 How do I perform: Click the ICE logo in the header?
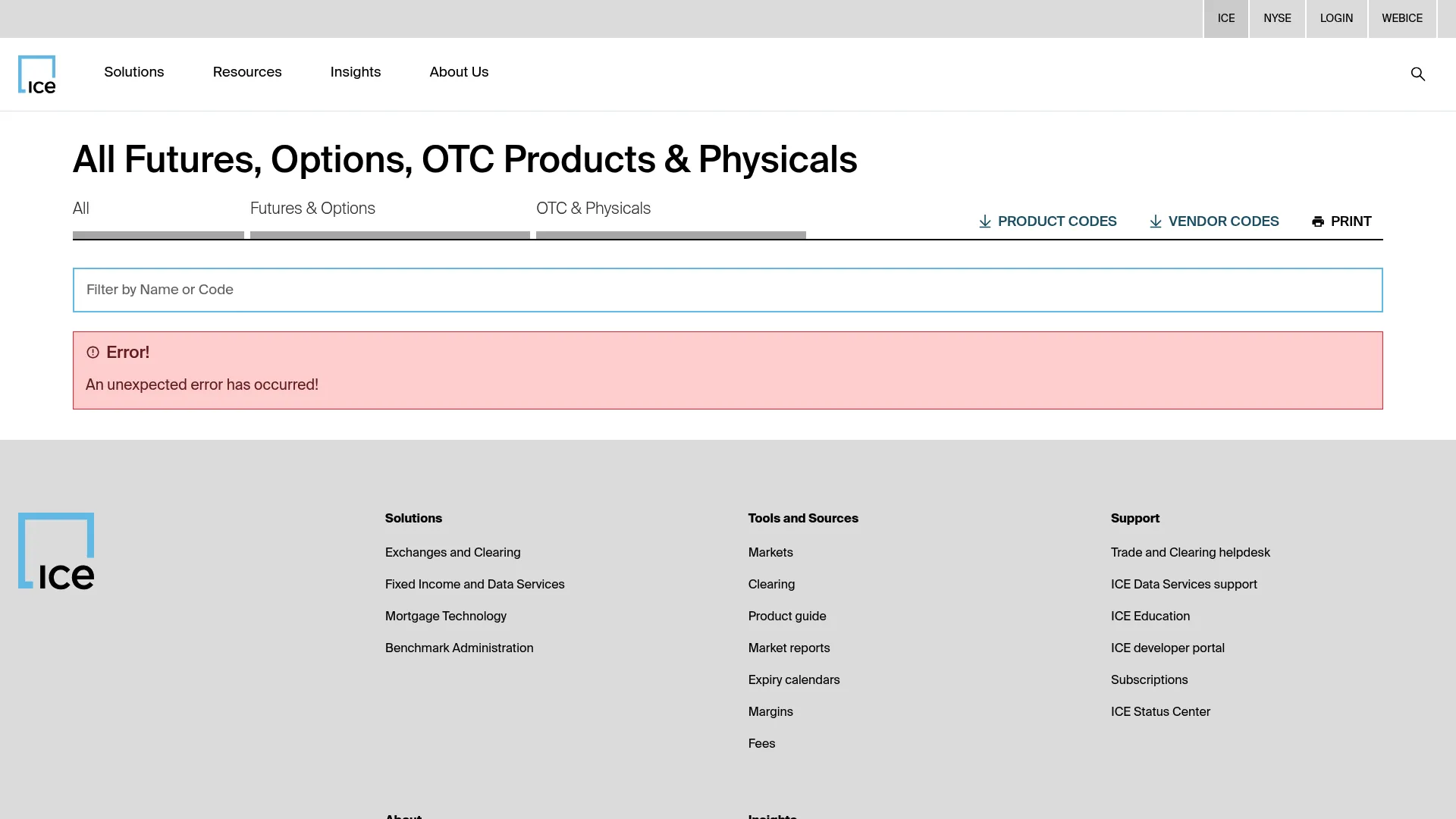(x=37, y=74)
